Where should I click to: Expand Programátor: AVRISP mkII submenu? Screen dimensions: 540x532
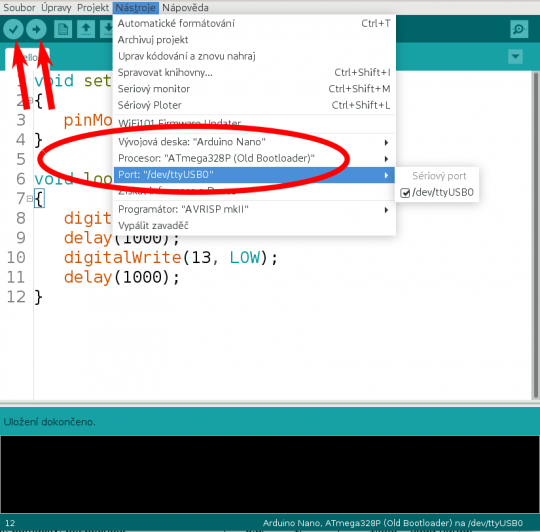(254, 209)
